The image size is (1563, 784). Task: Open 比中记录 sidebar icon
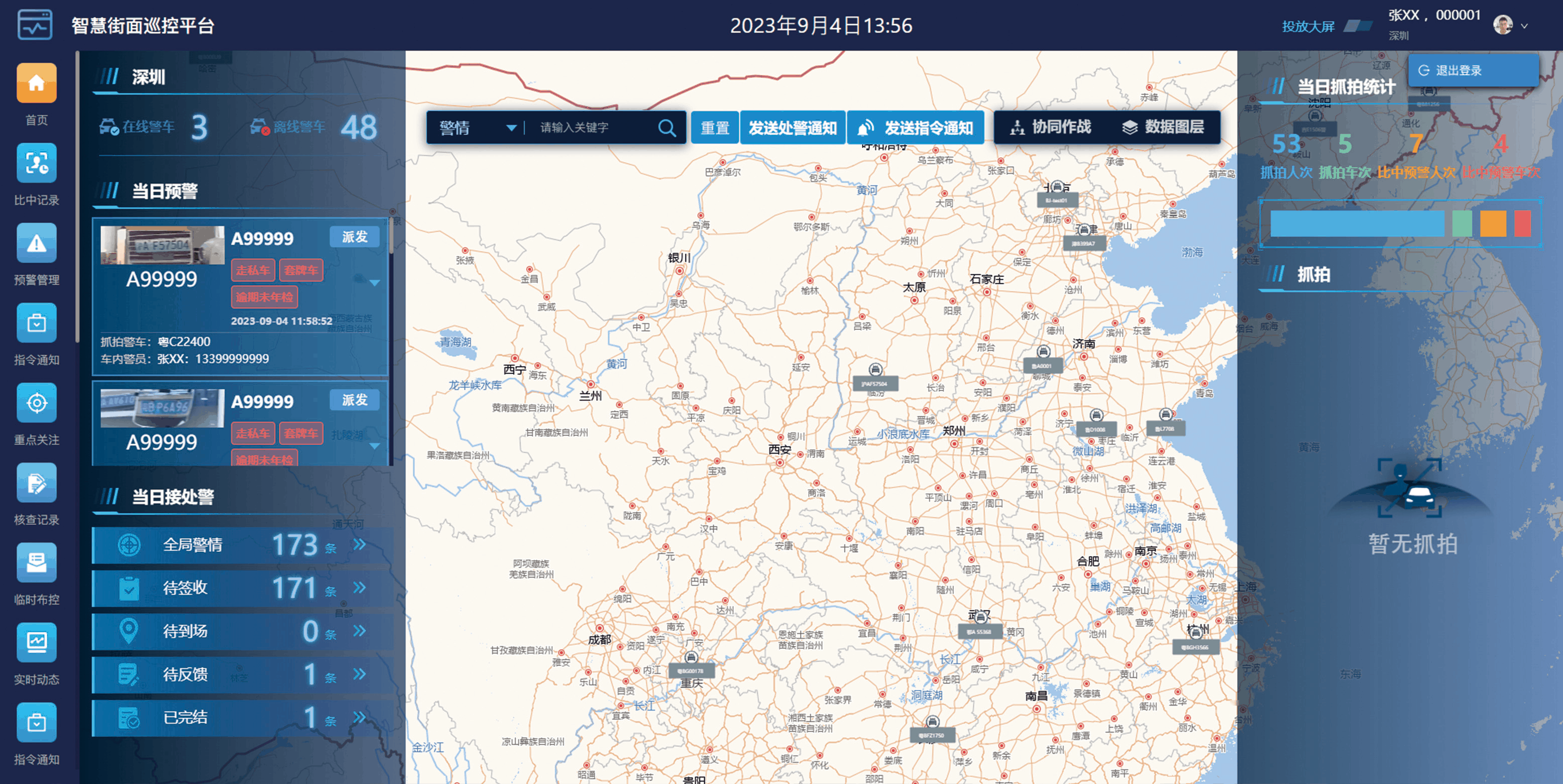coord(36,163)
